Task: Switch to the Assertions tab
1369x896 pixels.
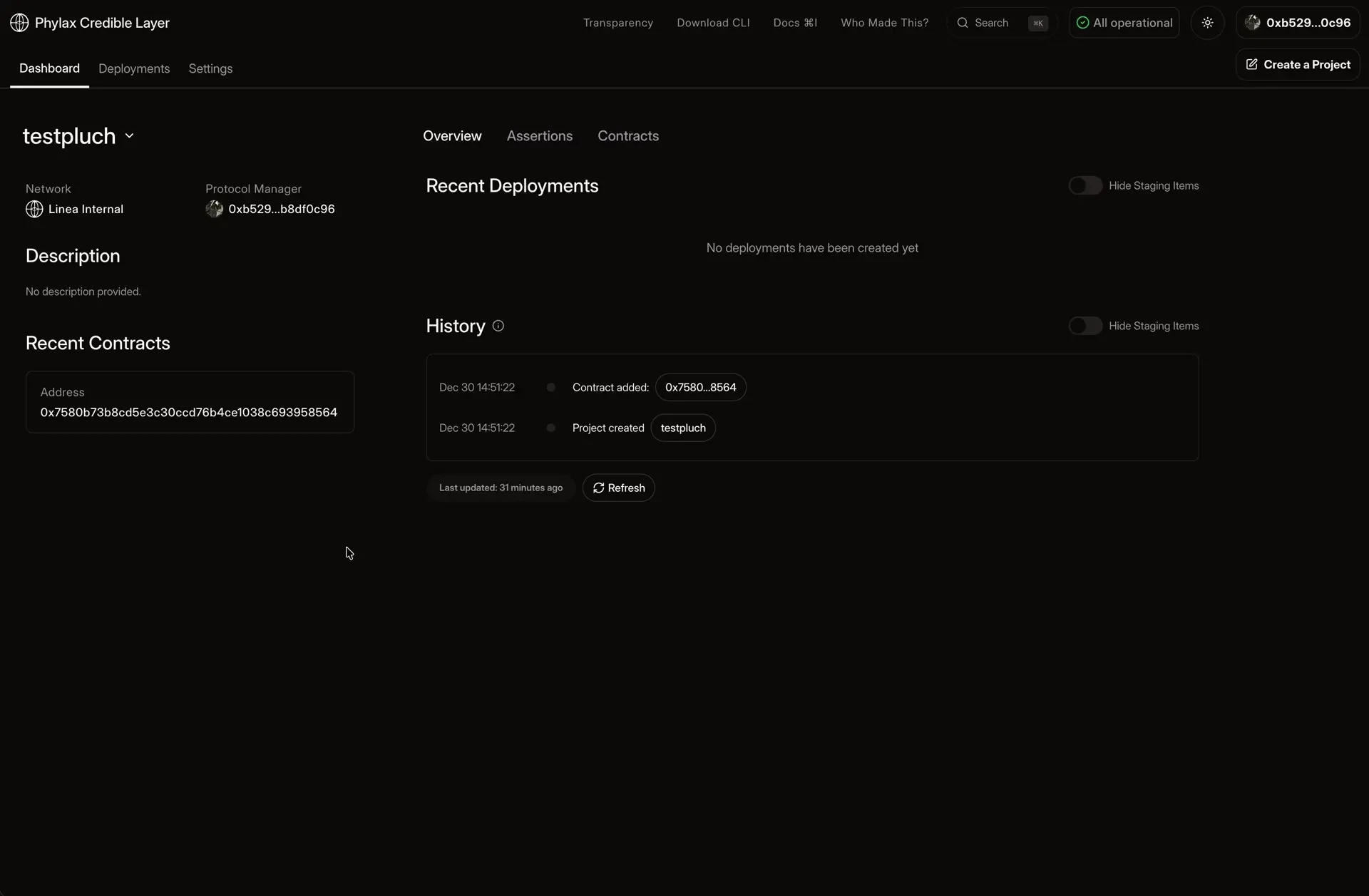Action: [x=539, y=135]
